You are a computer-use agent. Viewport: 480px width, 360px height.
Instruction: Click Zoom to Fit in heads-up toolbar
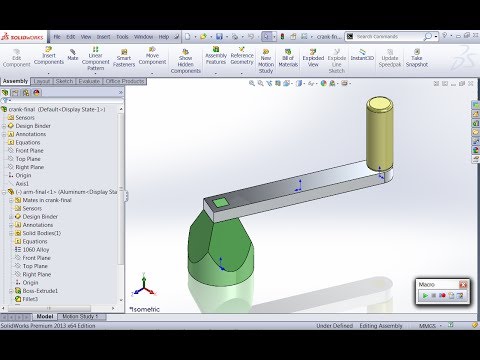pos(252,83)
